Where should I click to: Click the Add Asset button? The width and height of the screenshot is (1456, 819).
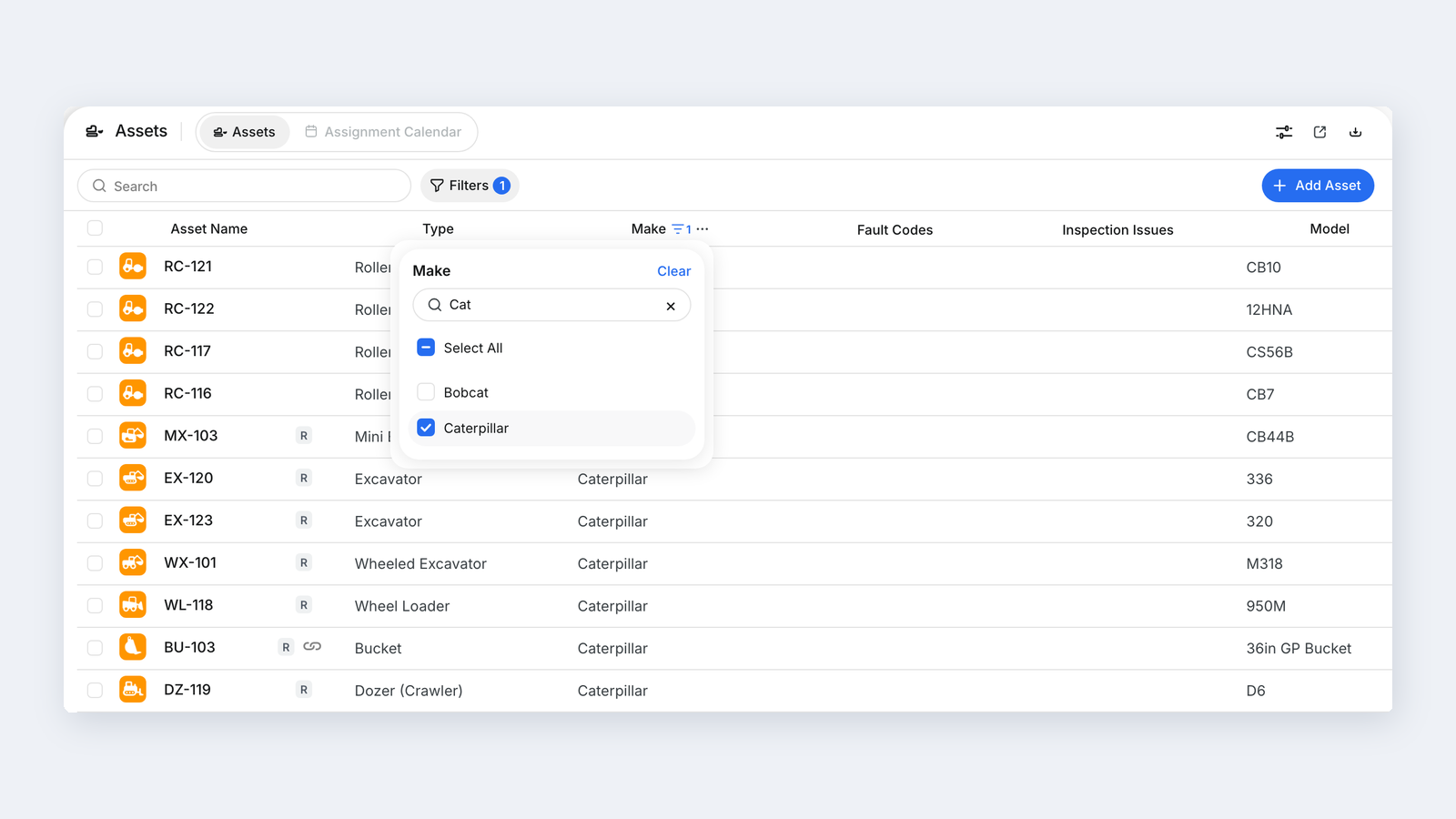point(1318,186)
